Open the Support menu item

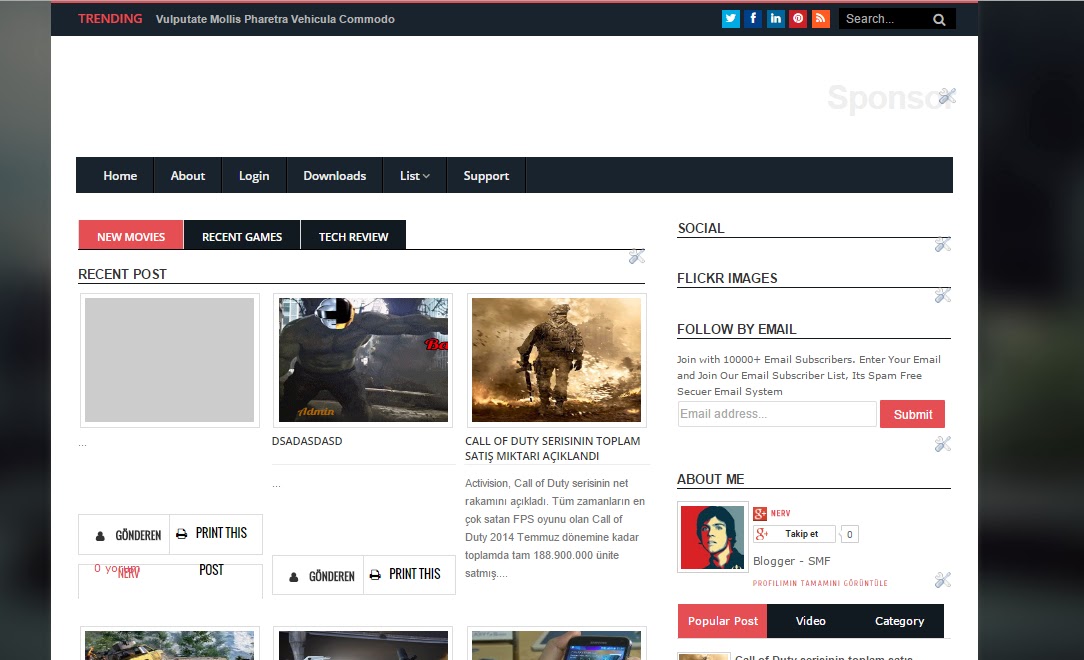pyautogui.click(x=486, y=176)
